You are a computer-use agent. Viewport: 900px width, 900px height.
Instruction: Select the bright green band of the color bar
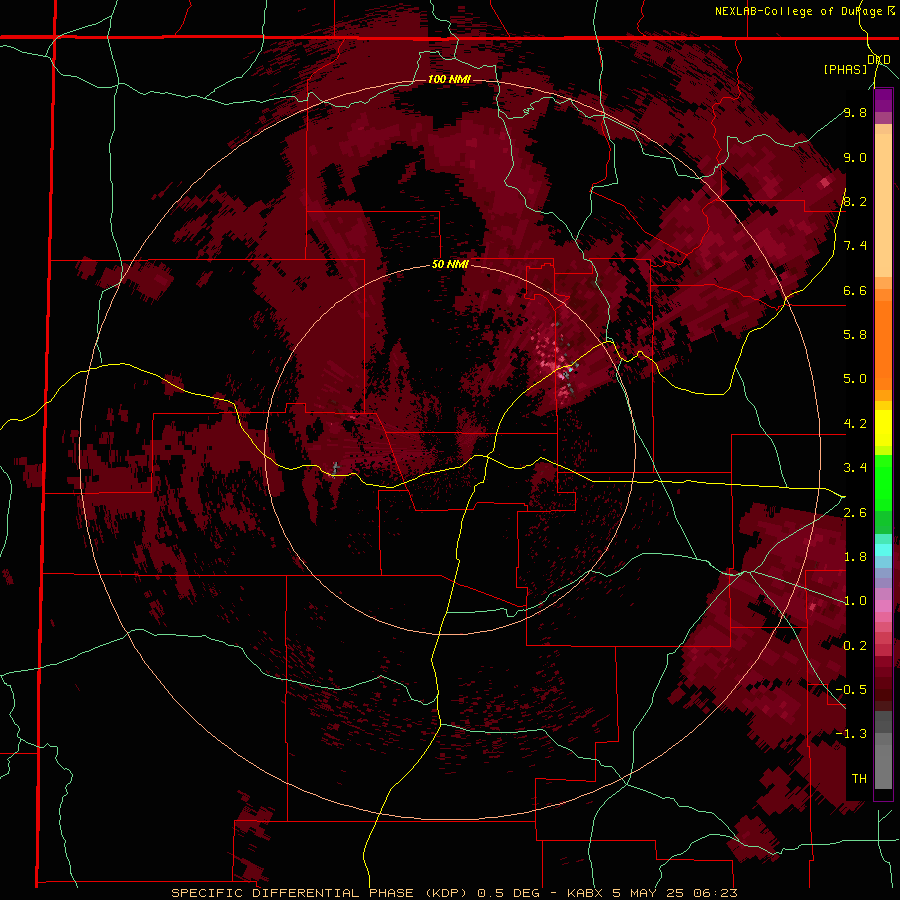click(883, 484)
